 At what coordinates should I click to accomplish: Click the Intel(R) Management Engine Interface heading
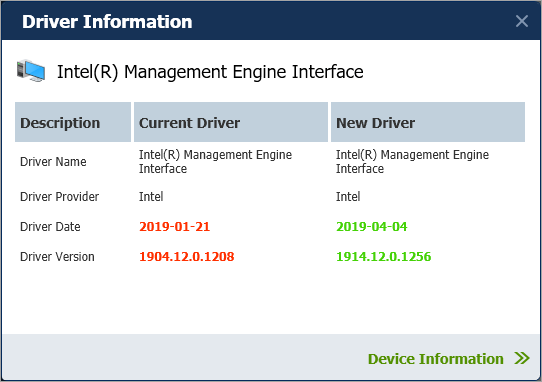pos(210,72)
